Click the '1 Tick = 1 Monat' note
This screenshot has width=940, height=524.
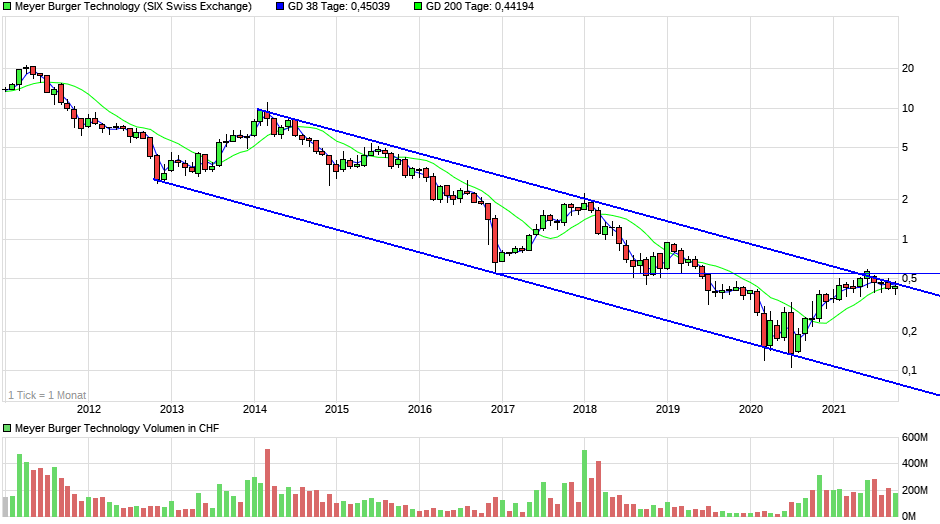coord(47,395)
